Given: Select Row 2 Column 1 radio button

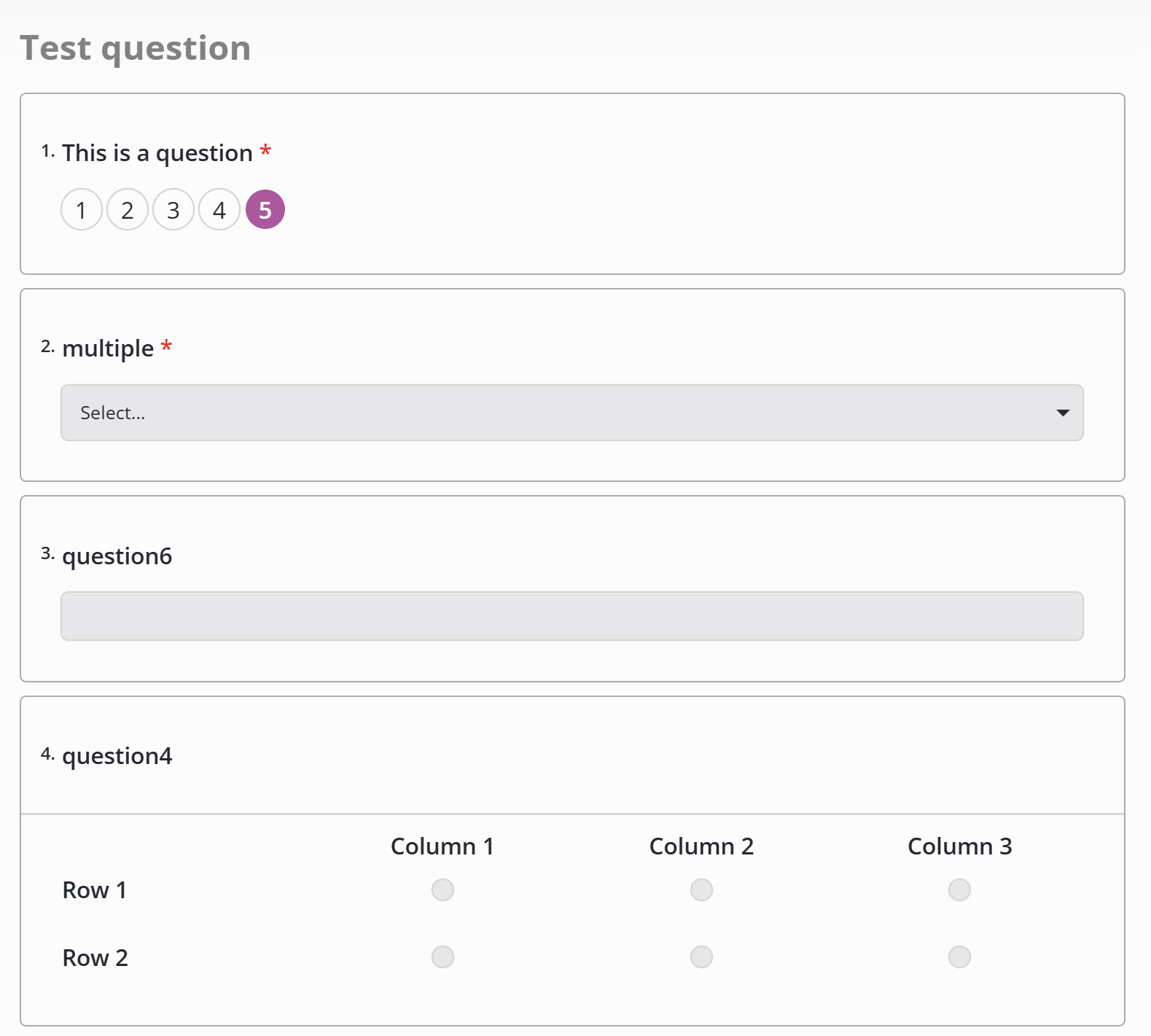Looking at the screenshot, I should coord(442,957).
